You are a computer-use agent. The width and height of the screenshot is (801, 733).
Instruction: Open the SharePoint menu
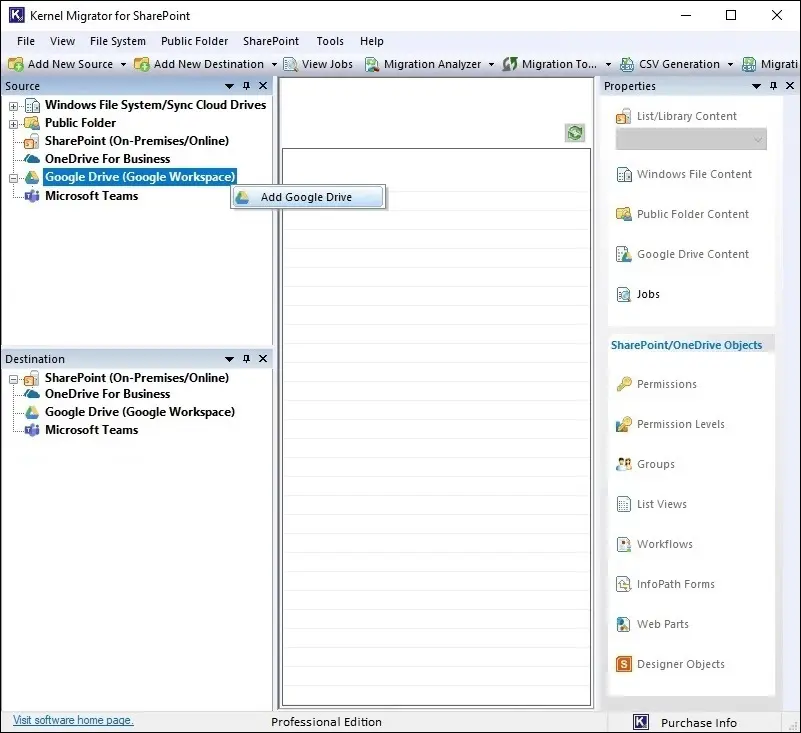(x=271, y=41)
